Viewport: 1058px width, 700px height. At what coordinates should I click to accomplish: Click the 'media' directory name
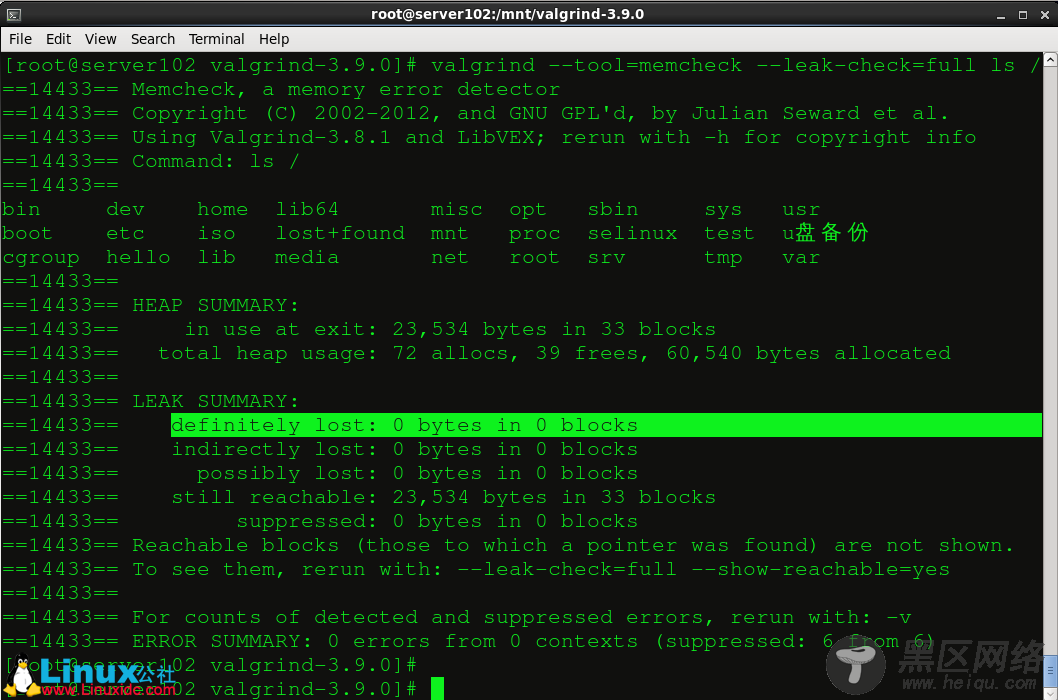point(307,258)
